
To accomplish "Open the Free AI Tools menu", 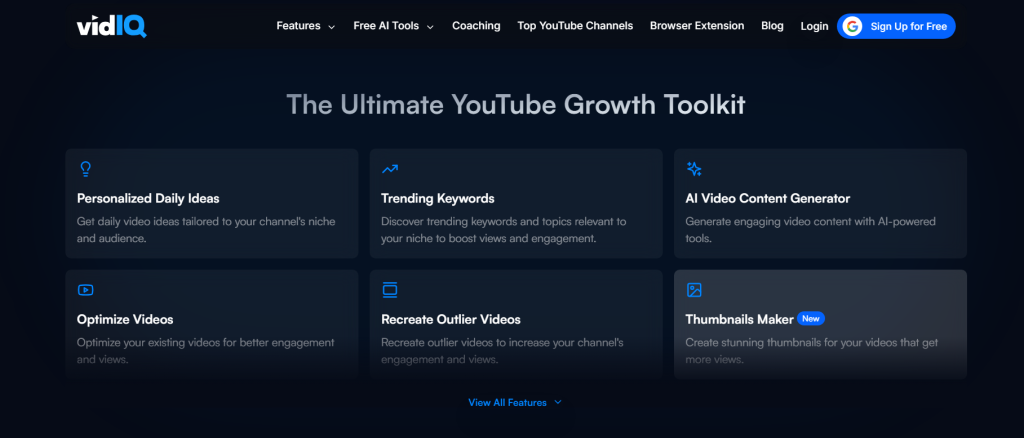I will point(394,26).
